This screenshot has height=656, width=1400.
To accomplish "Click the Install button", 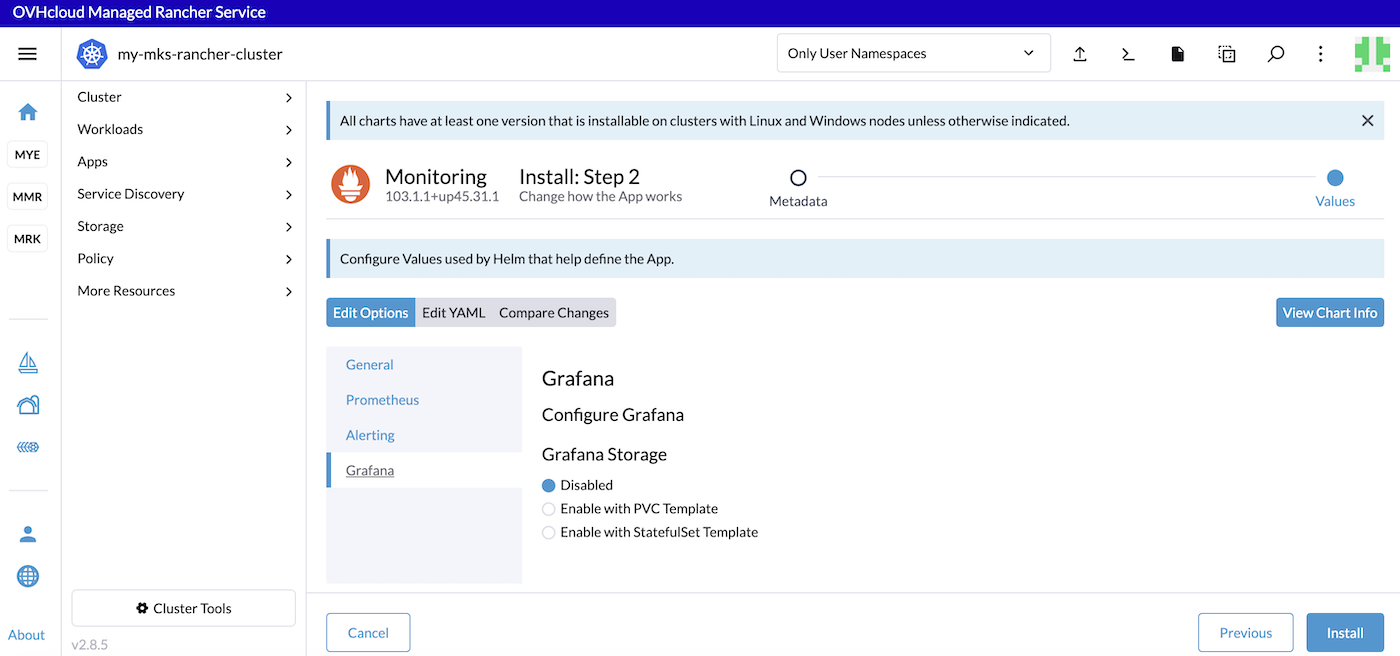I will [x=1344, y=633].
